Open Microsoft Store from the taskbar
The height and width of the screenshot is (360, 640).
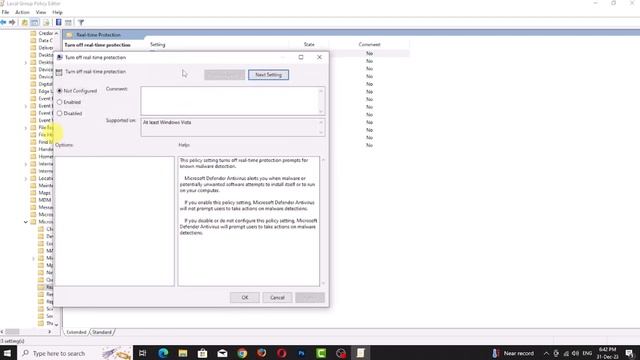click(202, 353)
